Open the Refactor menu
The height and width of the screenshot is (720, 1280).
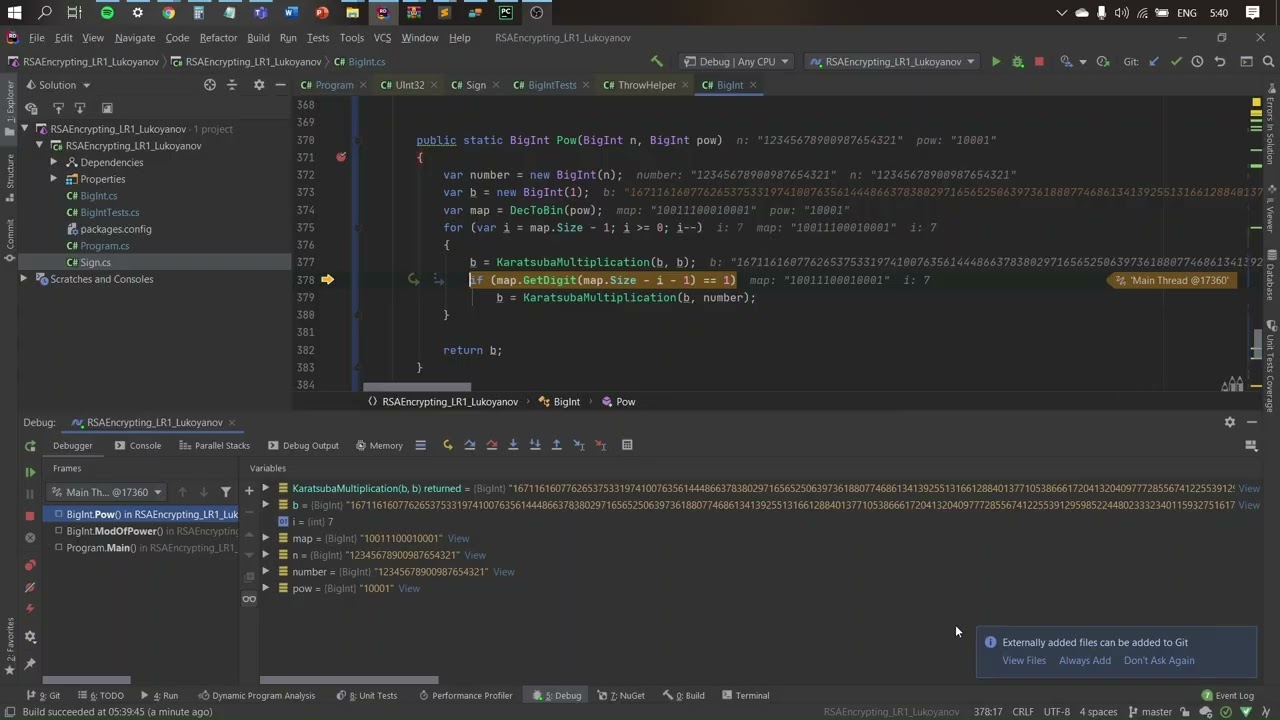(218, 38)
